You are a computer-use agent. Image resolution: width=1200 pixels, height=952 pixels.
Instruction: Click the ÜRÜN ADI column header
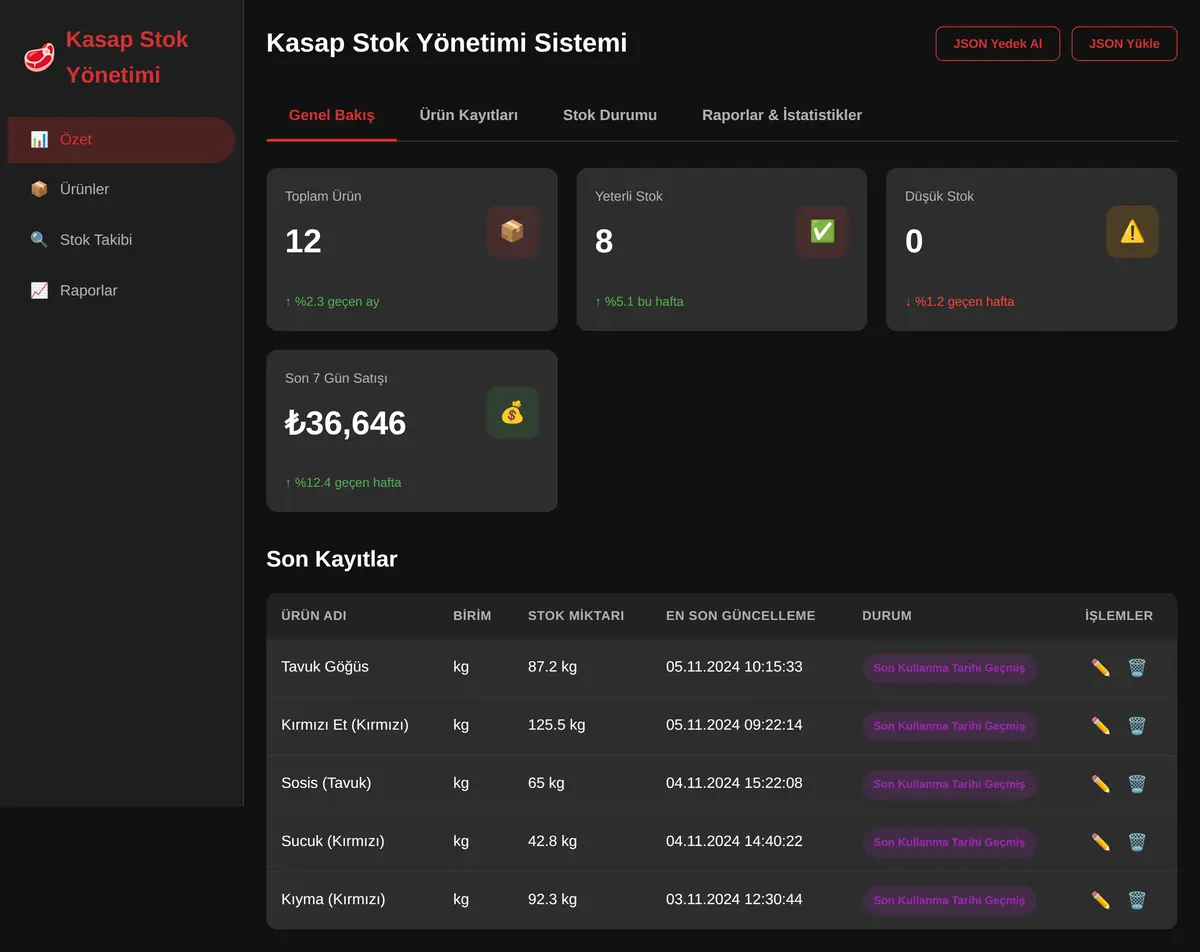[314, 616]
